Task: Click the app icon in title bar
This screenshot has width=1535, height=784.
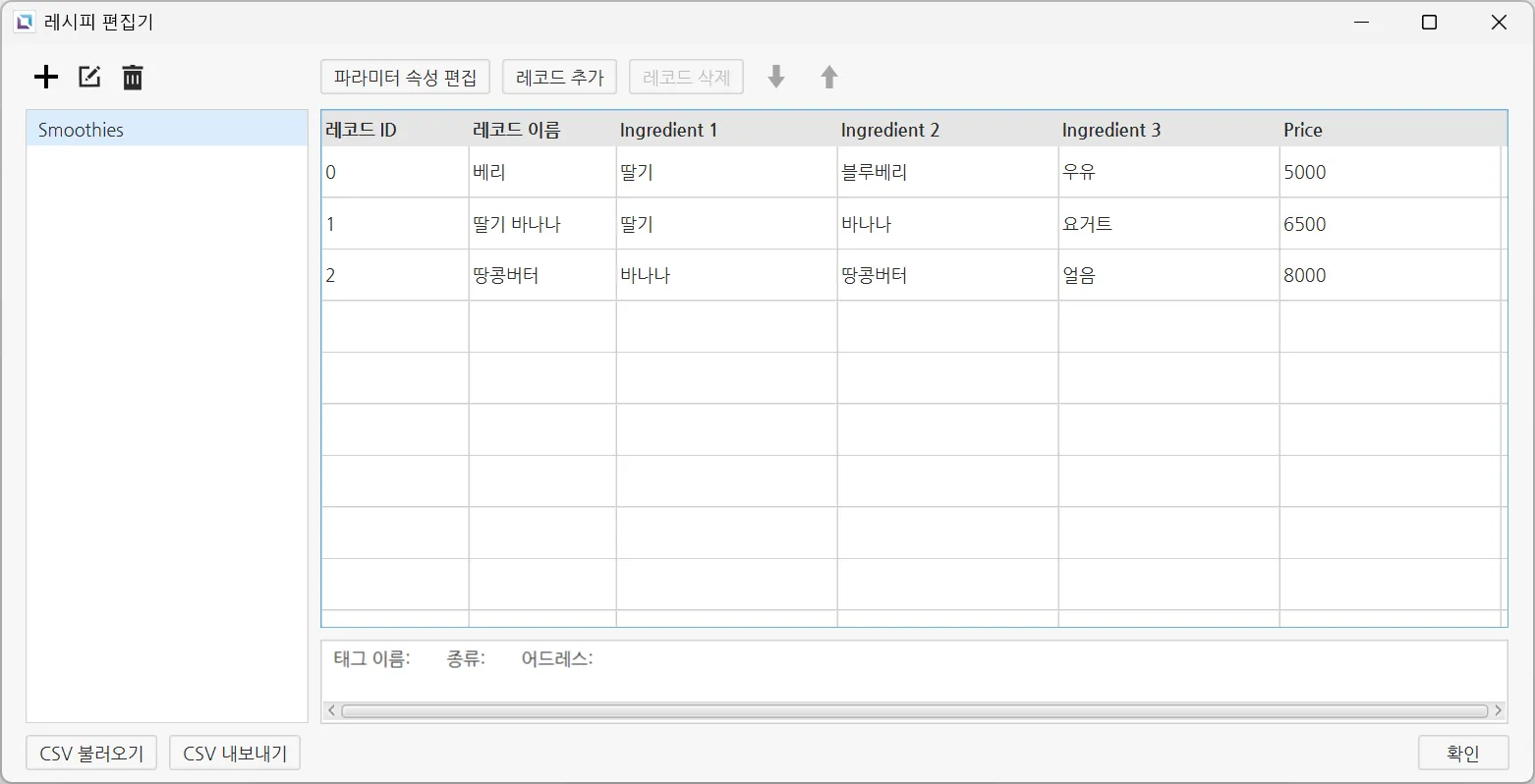Action: click(x=25, y=22)
